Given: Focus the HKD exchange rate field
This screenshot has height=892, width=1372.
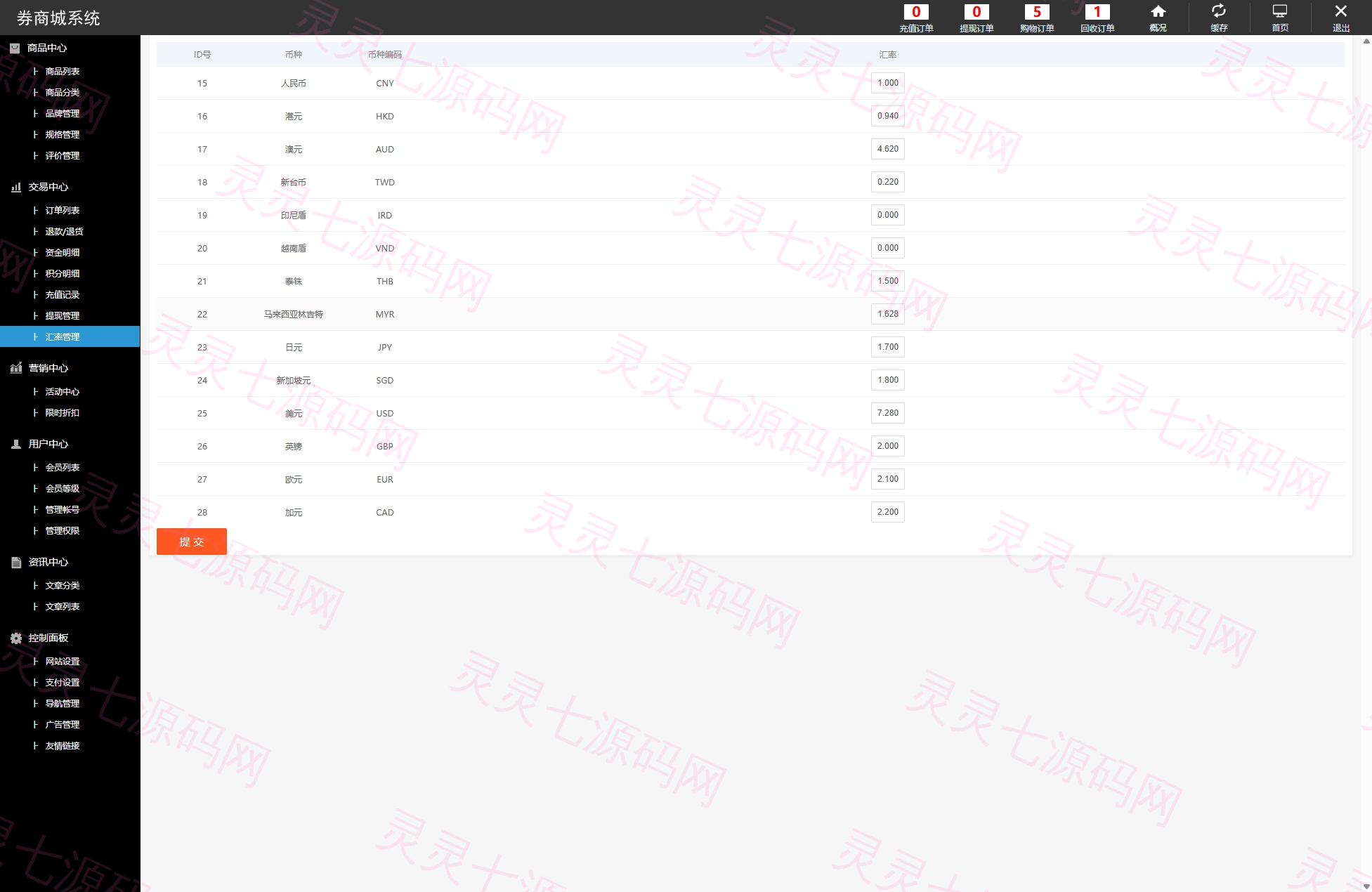Looking at the screenshot, I should pos(888,116).
